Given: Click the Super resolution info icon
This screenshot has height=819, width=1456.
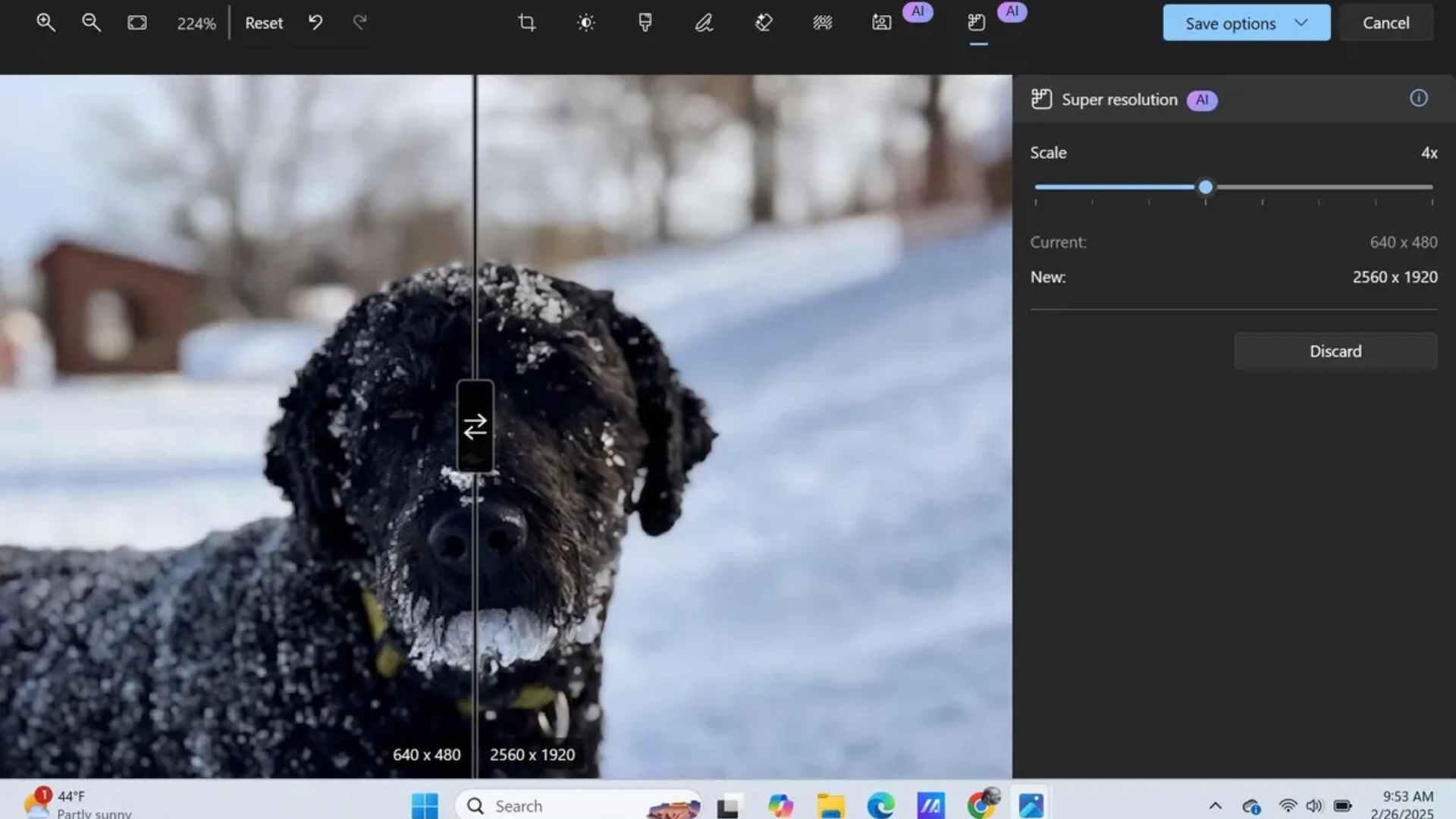Looking at the screenshot, I should click(1418, 99).
